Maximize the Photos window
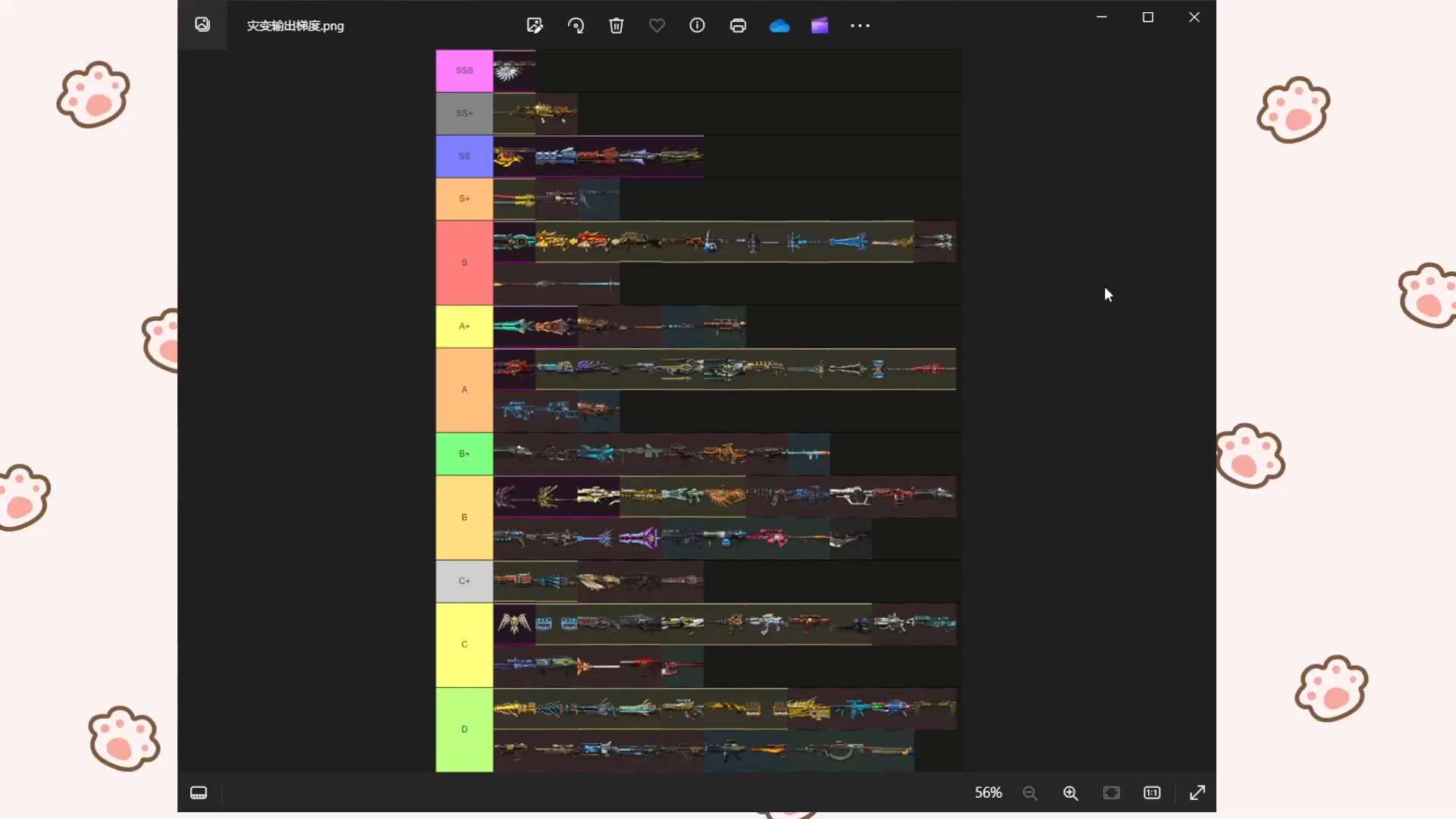 pyautogui.click(x=1148, y=17)
